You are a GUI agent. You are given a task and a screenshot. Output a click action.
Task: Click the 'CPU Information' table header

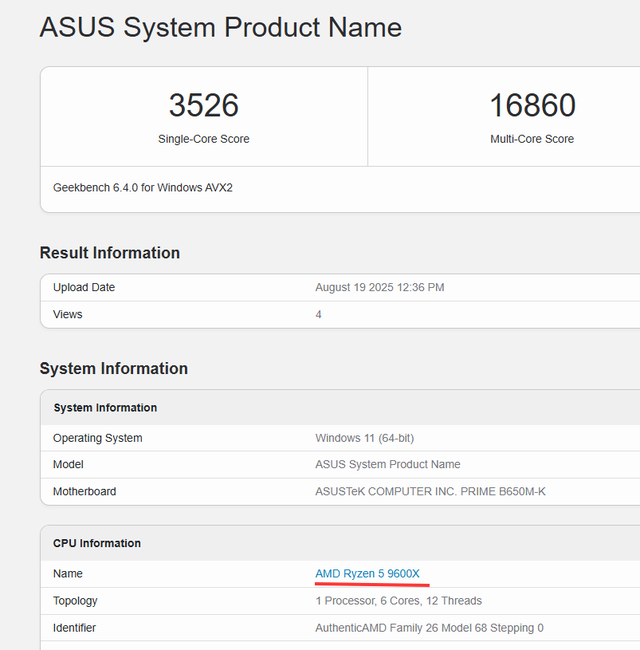click(97, 543)
